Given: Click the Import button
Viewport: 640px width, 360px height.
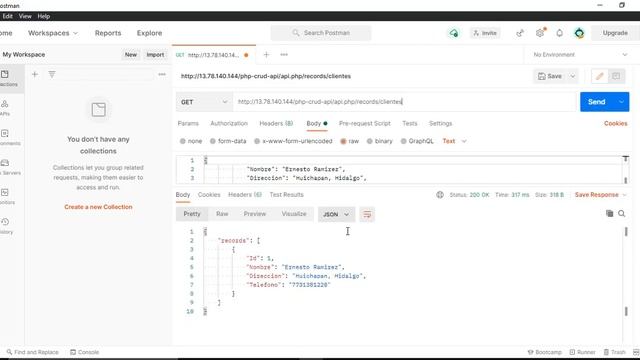Looking at the screenshot, I should (155, 55).
